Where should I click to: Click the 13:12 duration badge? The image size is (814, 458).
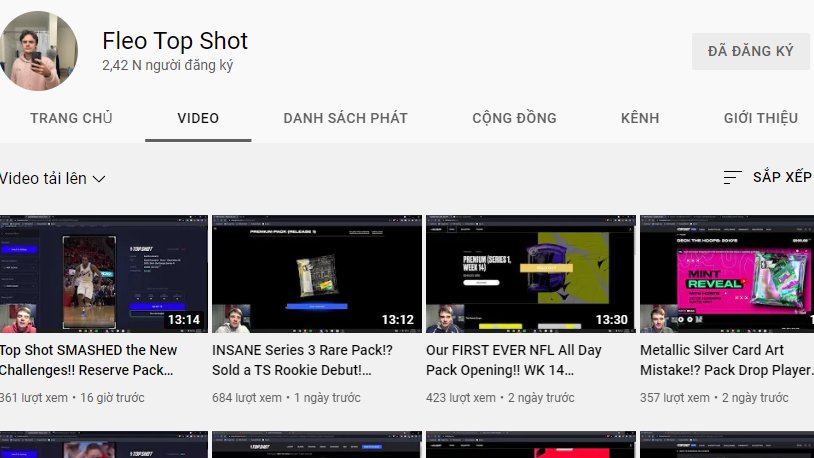point(398,320)
